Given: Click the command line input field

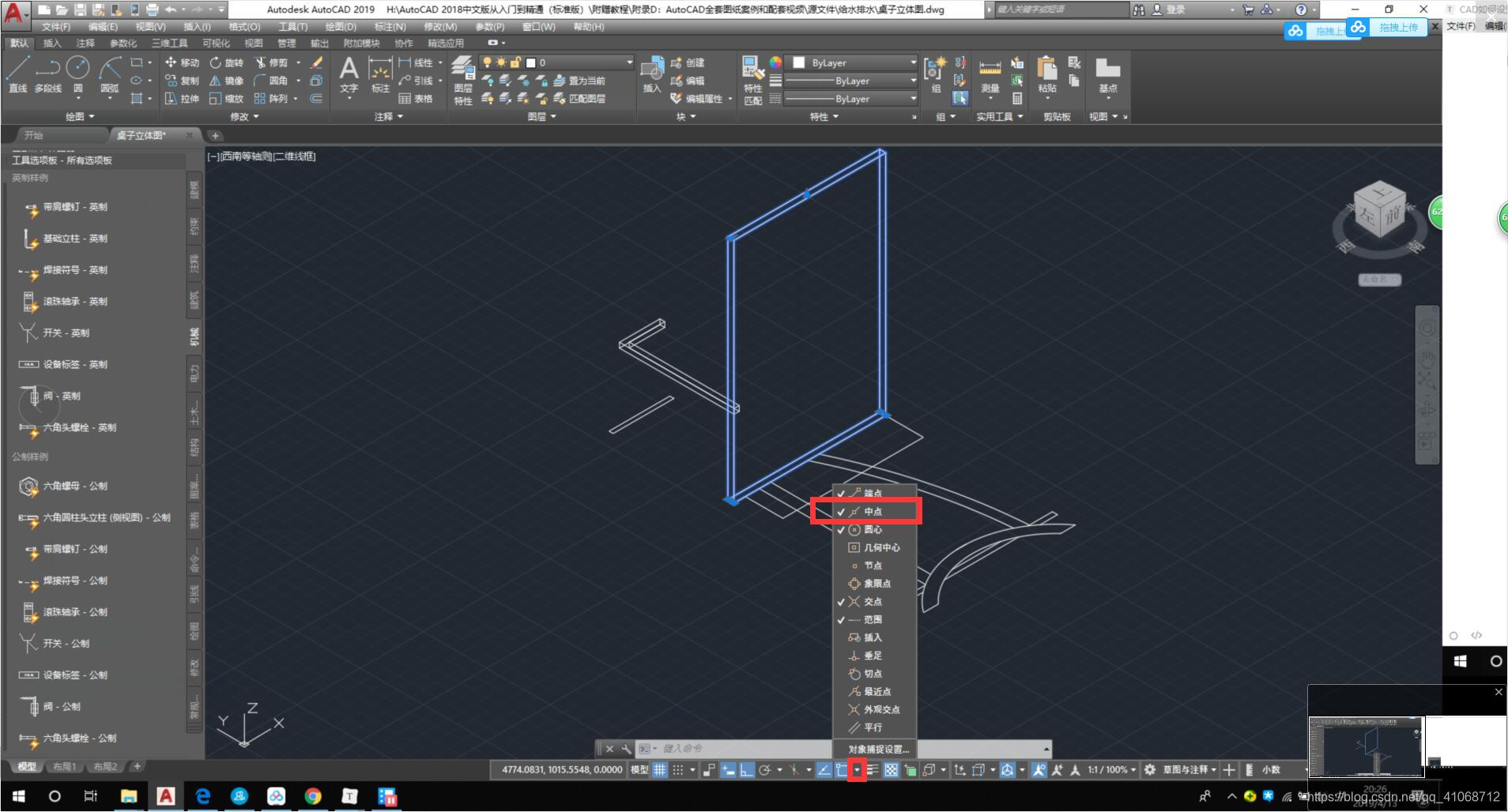Looking at the screenshot, I should (x=847, y=748).
